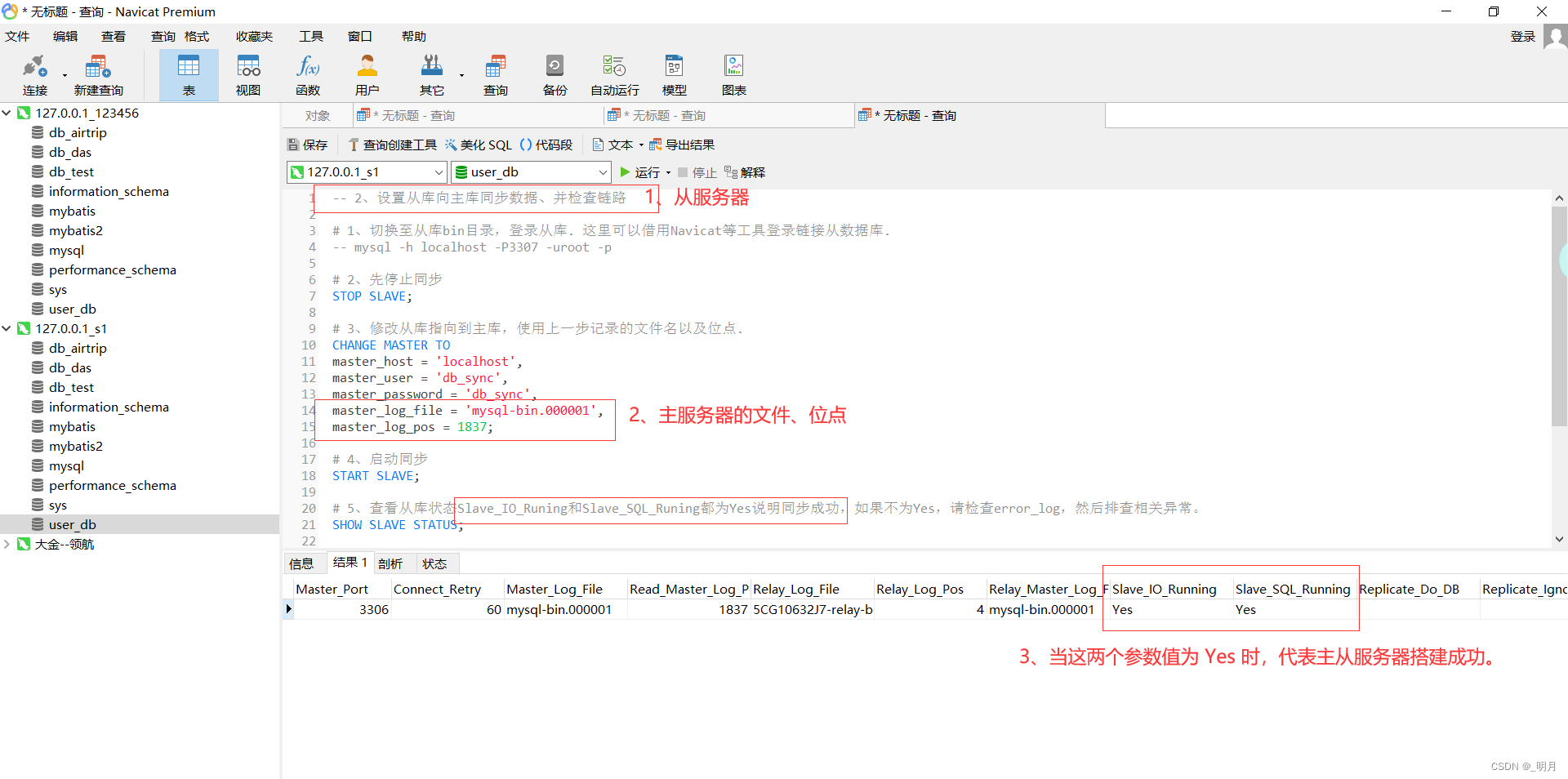The height and width of the screenshot is (779, 1568).
Task: Open the 模型 model icon
Action: coord(675,75)
